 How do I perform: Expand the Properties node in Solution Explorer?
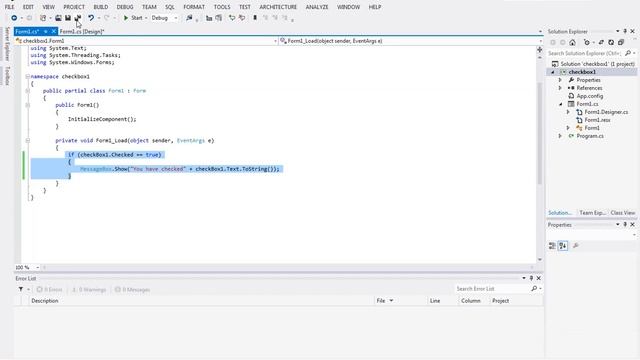(560, 80)
